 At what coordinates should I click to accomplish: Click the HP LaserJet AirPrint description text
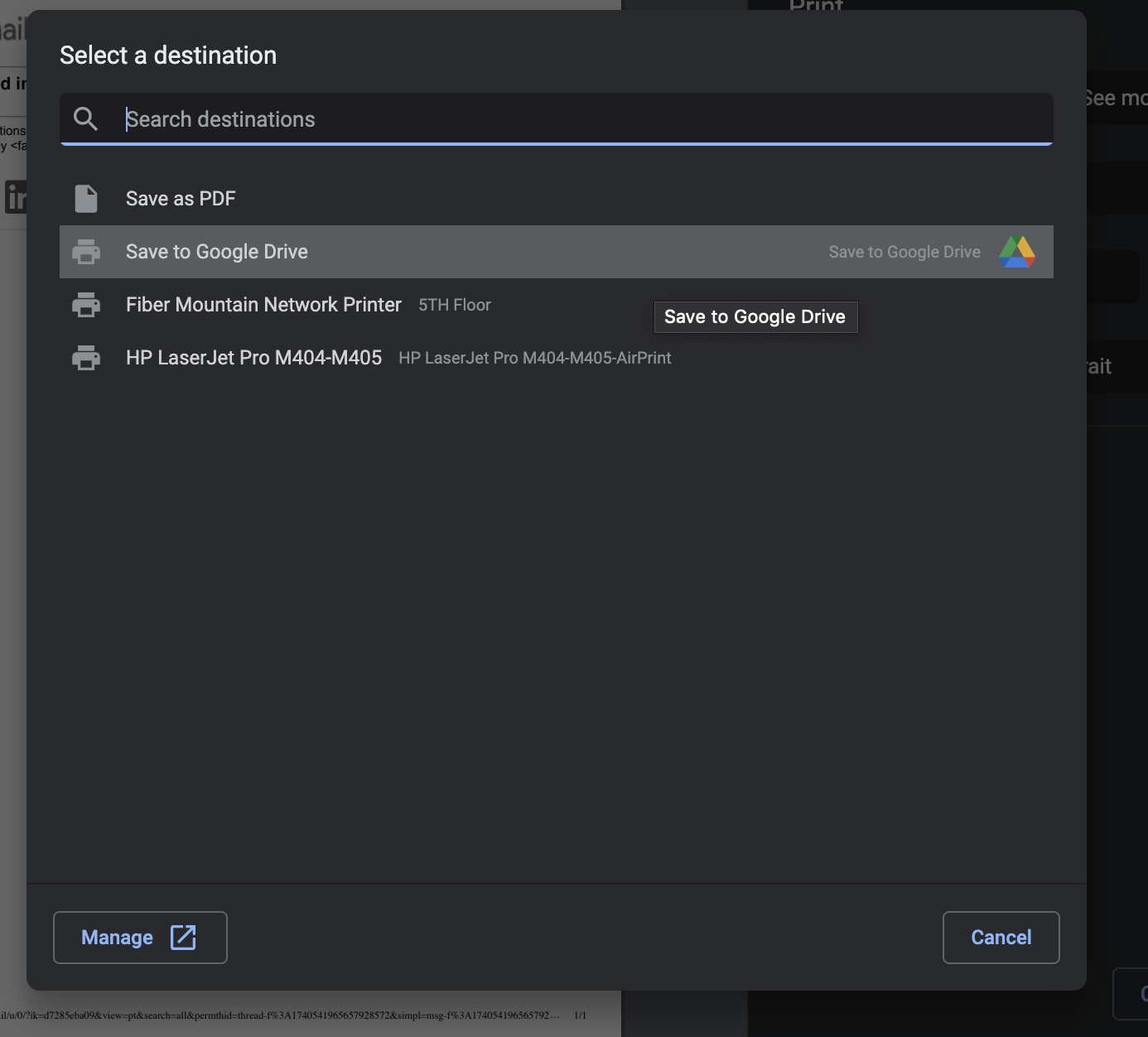(535, 358)
